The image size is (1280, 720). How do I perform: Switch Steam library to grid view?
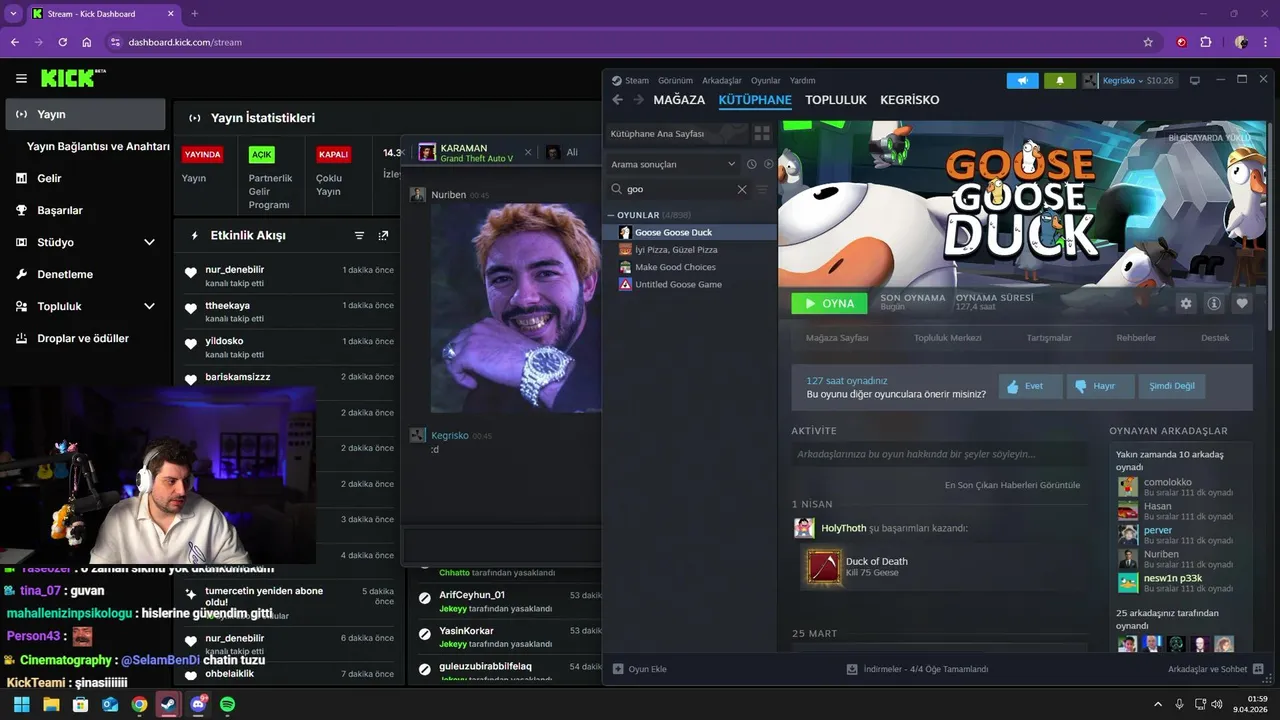point(762,133)
